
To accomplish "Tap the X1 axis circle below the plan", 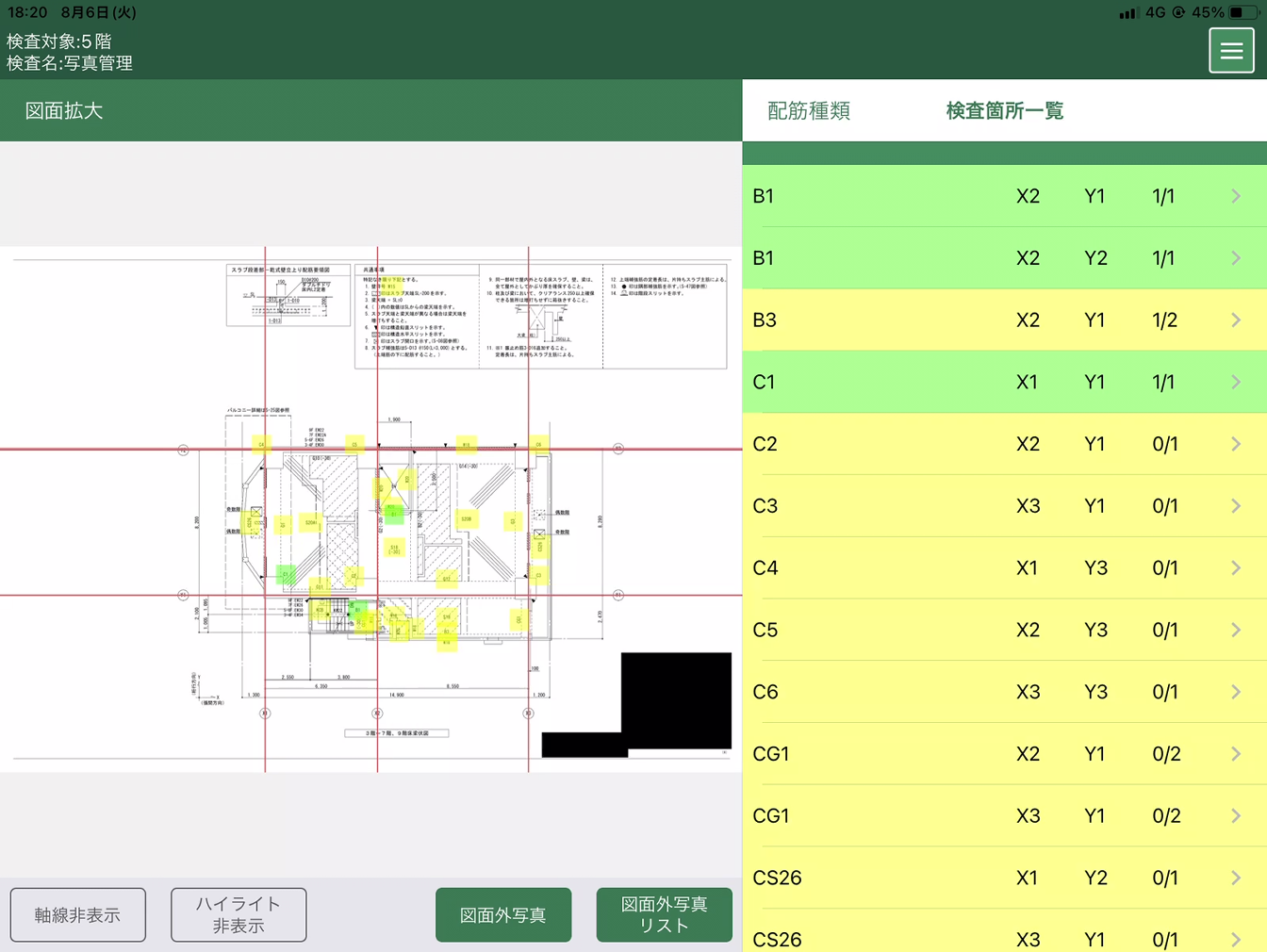I will tap(265, 714).
